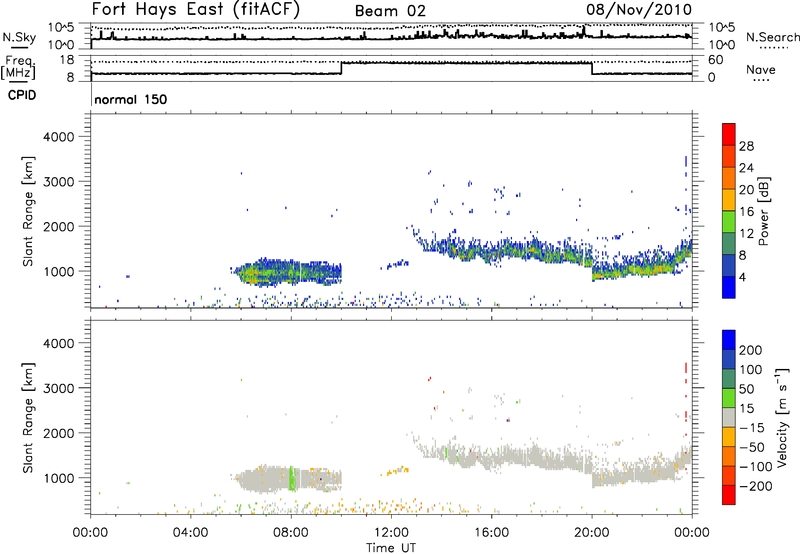Select the "normal 150" CPID entry
This screenshot has height=554, width=800.
click(131, 99)
